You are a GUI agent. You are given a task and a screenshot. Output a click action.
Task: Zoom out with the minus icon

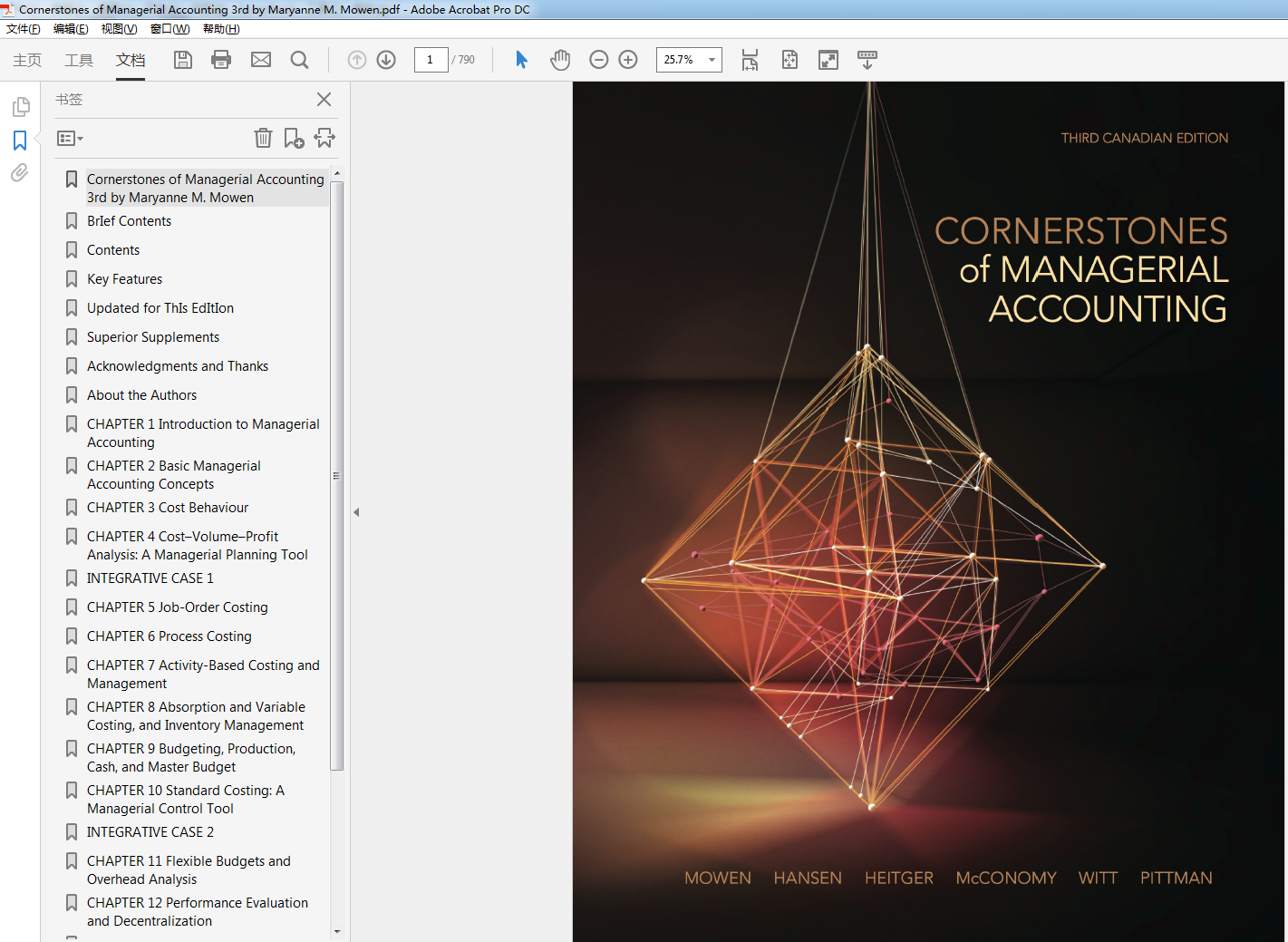coord(598,60)
